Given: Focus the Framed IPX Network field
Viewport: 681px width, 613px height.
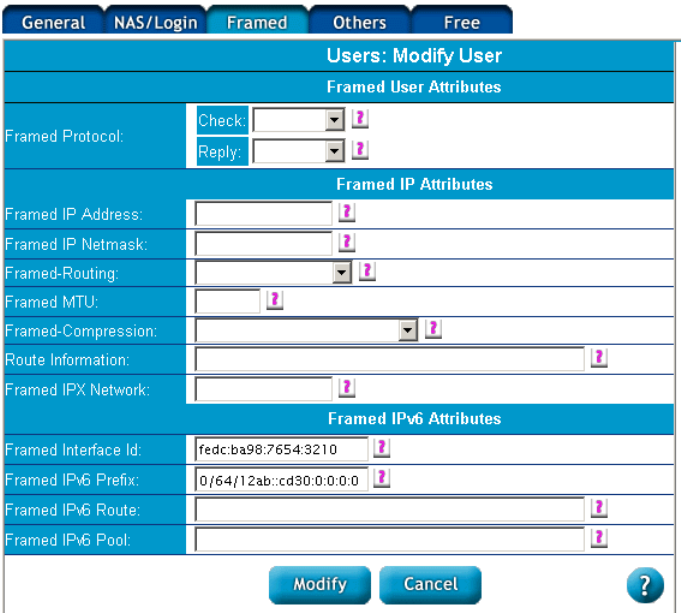Looking at the screenshot, I should 264,389.
